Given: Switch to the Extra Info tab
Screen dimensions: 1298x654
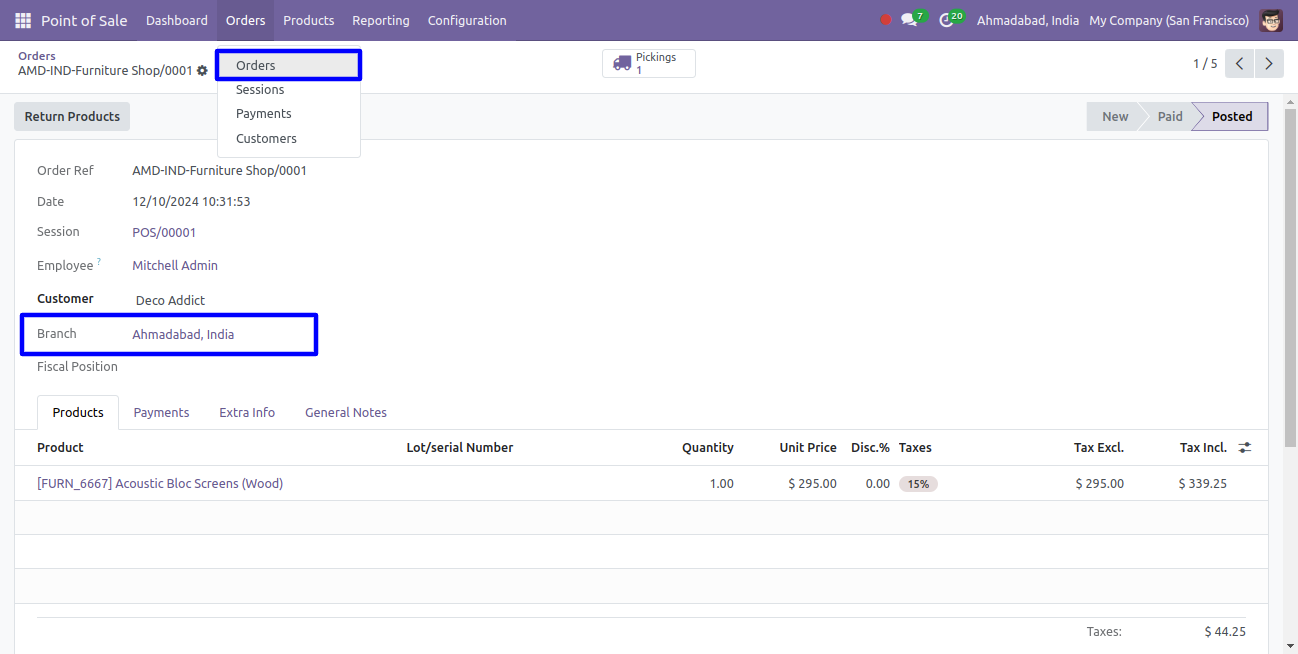Looking at the screenshot, I should 247,412.
